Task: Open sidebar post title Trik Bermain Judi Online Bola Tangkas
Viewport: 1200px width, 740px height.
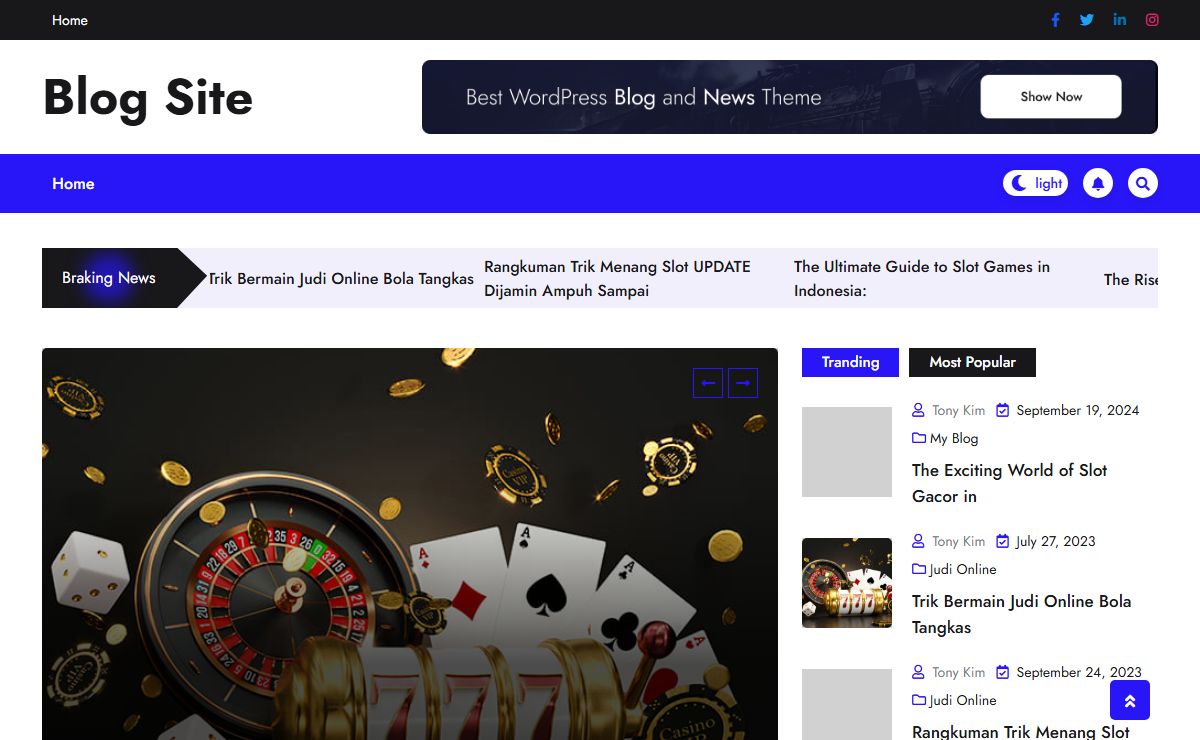Action: pyautogui.click(x=1021, y=614)
